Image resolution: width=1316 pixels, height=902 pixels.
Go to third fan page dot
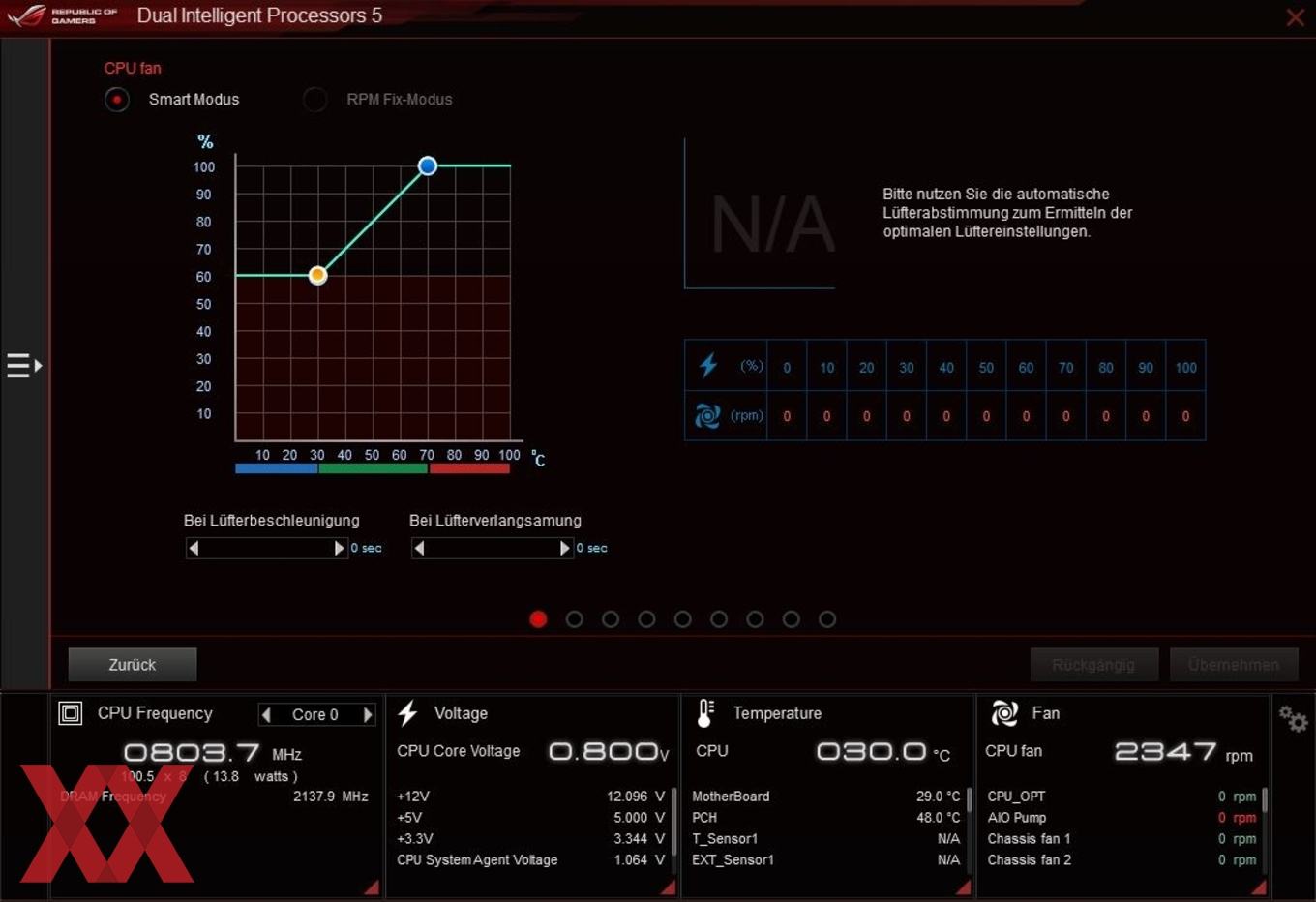click(611, 619)
